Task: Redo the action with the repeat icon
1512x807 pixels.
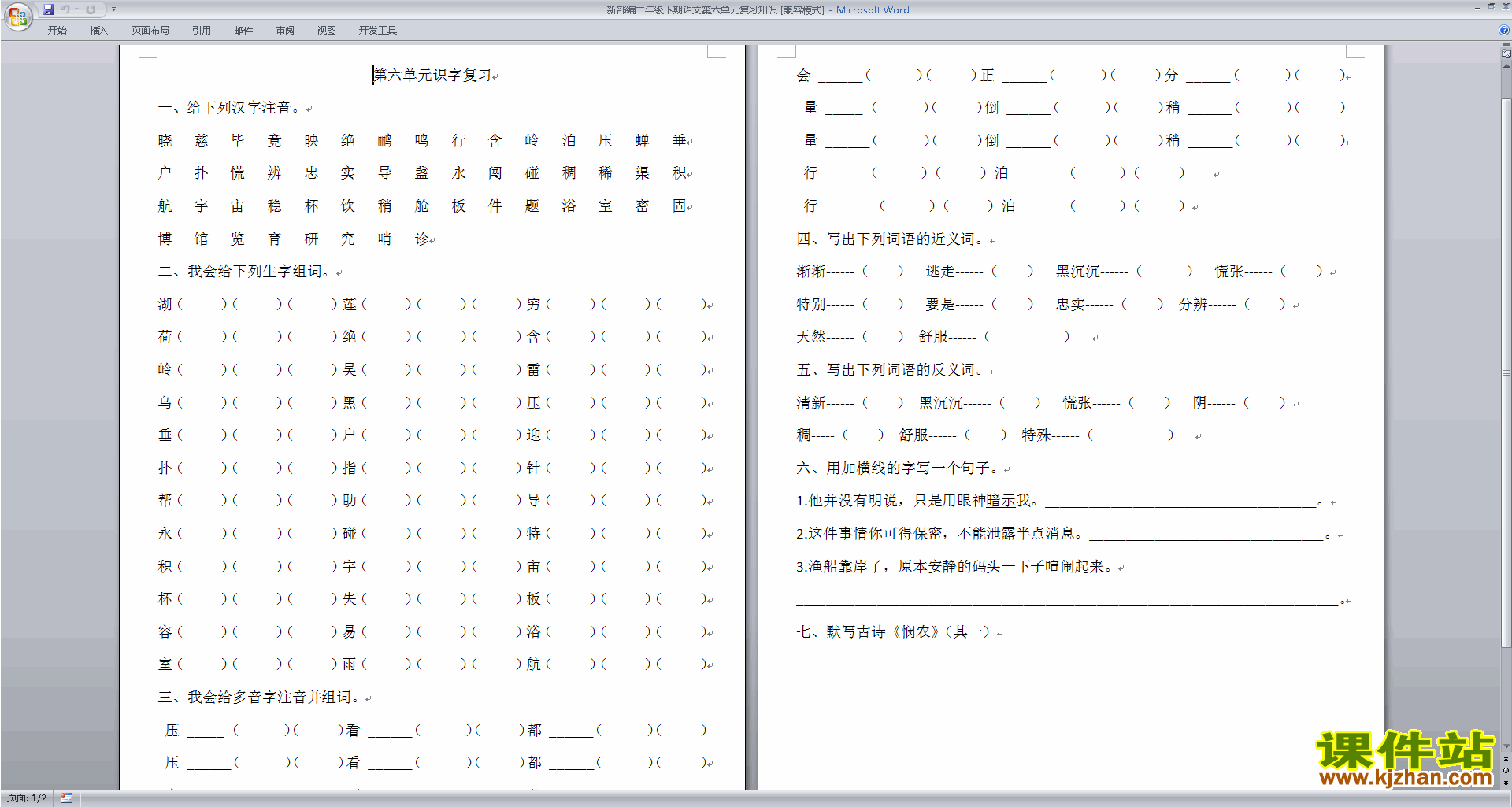Action: 91,9
